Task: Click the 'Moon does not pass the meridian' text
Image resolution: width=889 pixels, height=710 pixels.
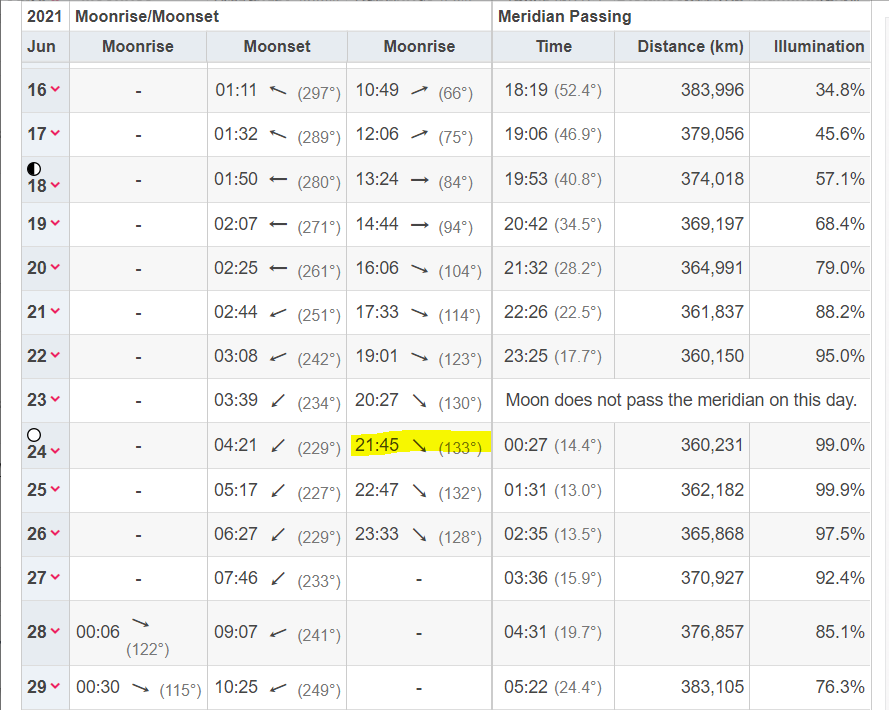Action: pos(681,400)
